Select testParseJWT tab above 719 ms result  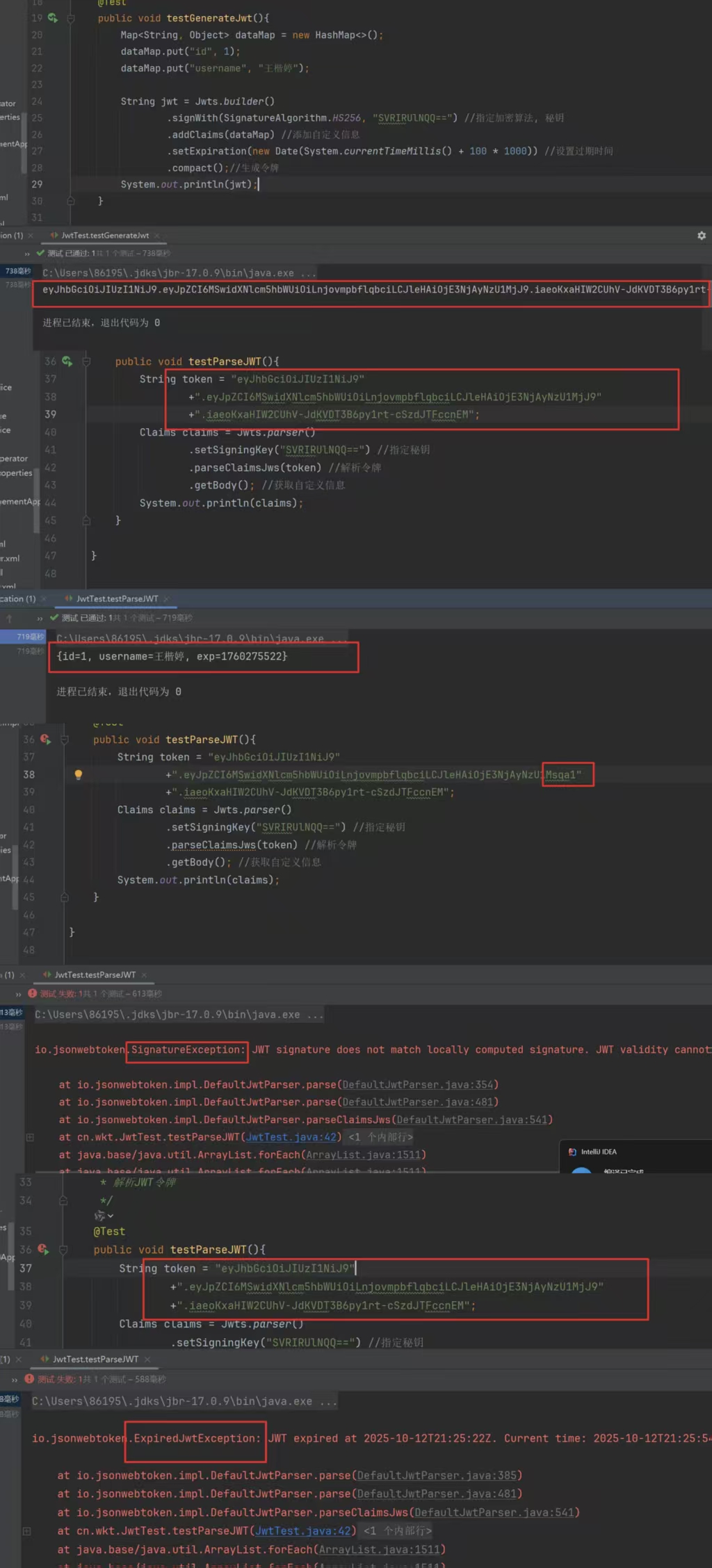tap(117, 598)
